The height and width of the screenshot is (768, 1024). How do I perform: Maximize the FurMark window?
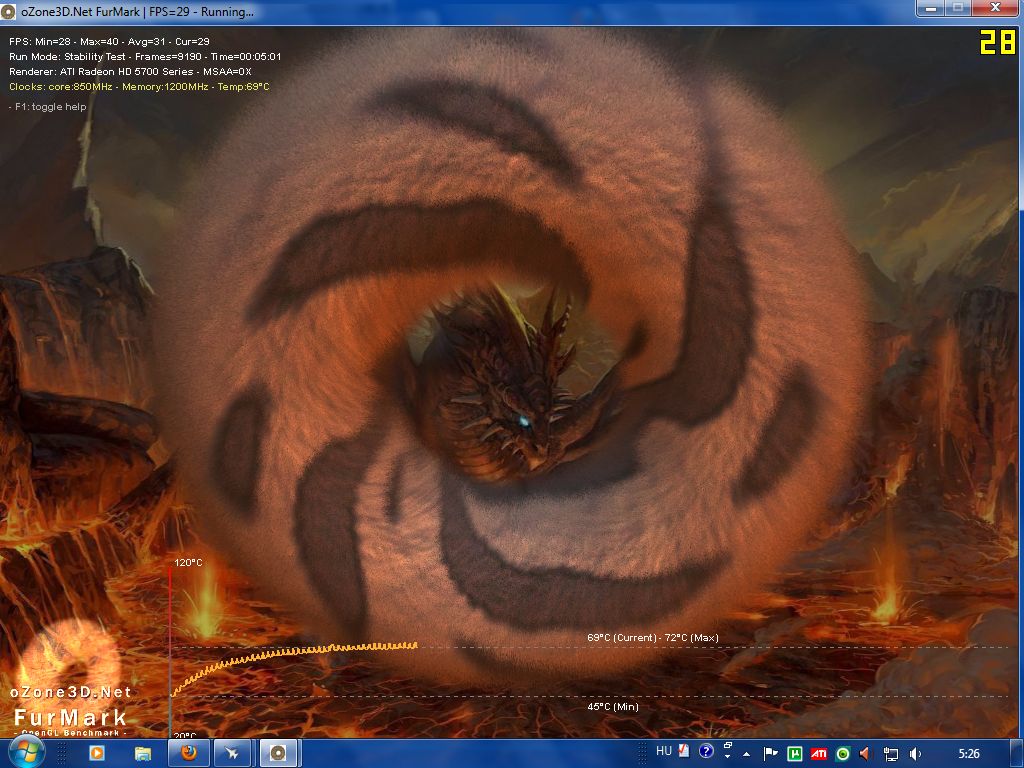coord(958,8)
